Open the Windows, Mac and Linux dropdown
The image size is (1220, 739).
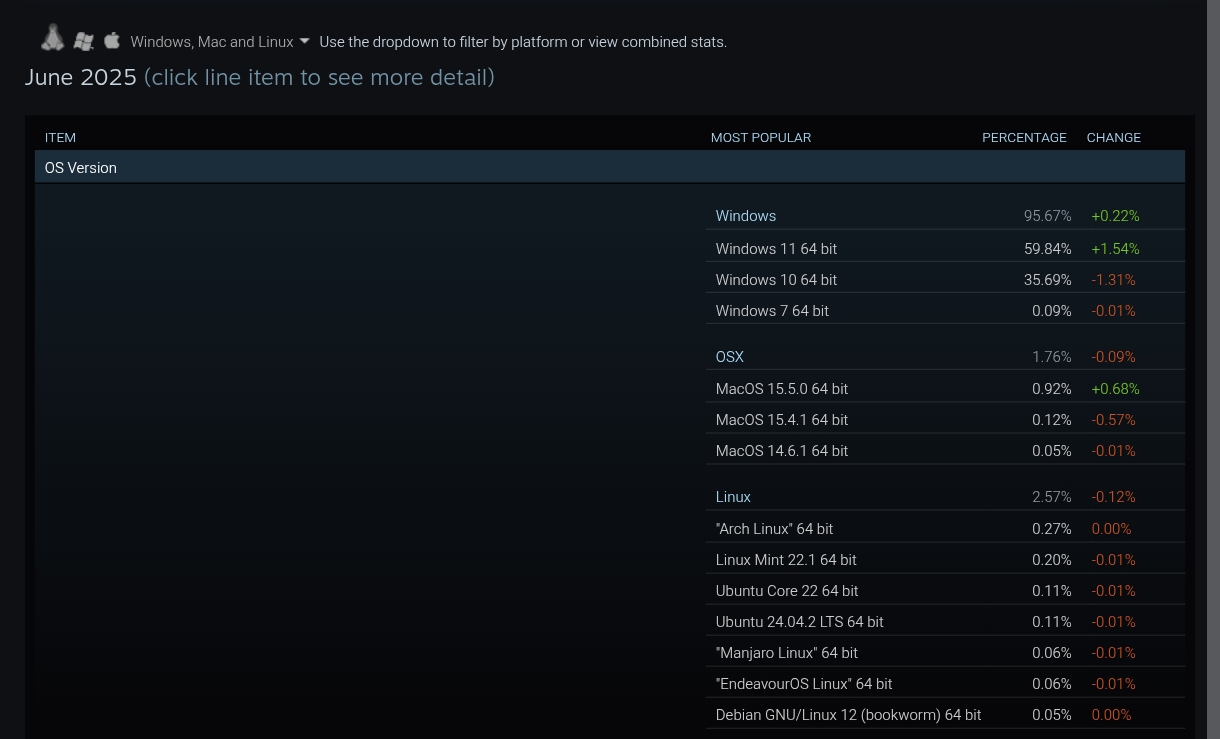click(x=220, y=42)
